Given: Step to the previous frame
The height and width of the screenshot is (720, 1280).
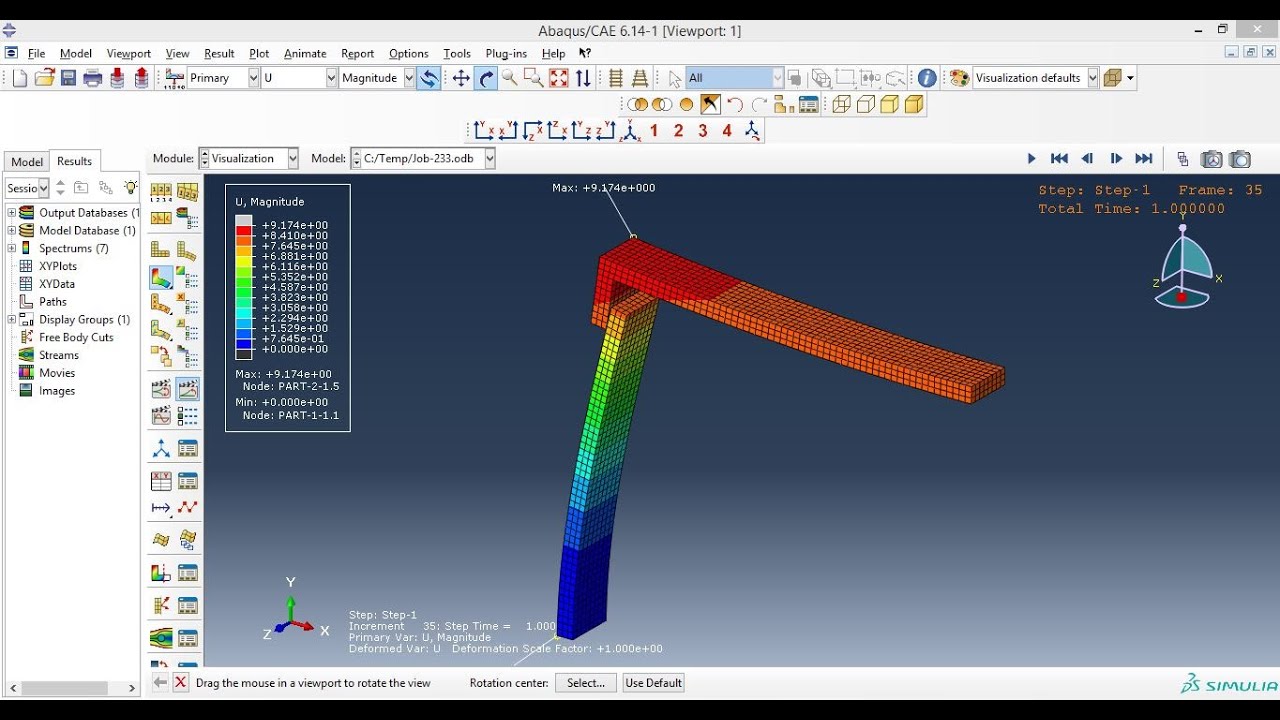Looking at the screenshot, I should point(1088,159).
